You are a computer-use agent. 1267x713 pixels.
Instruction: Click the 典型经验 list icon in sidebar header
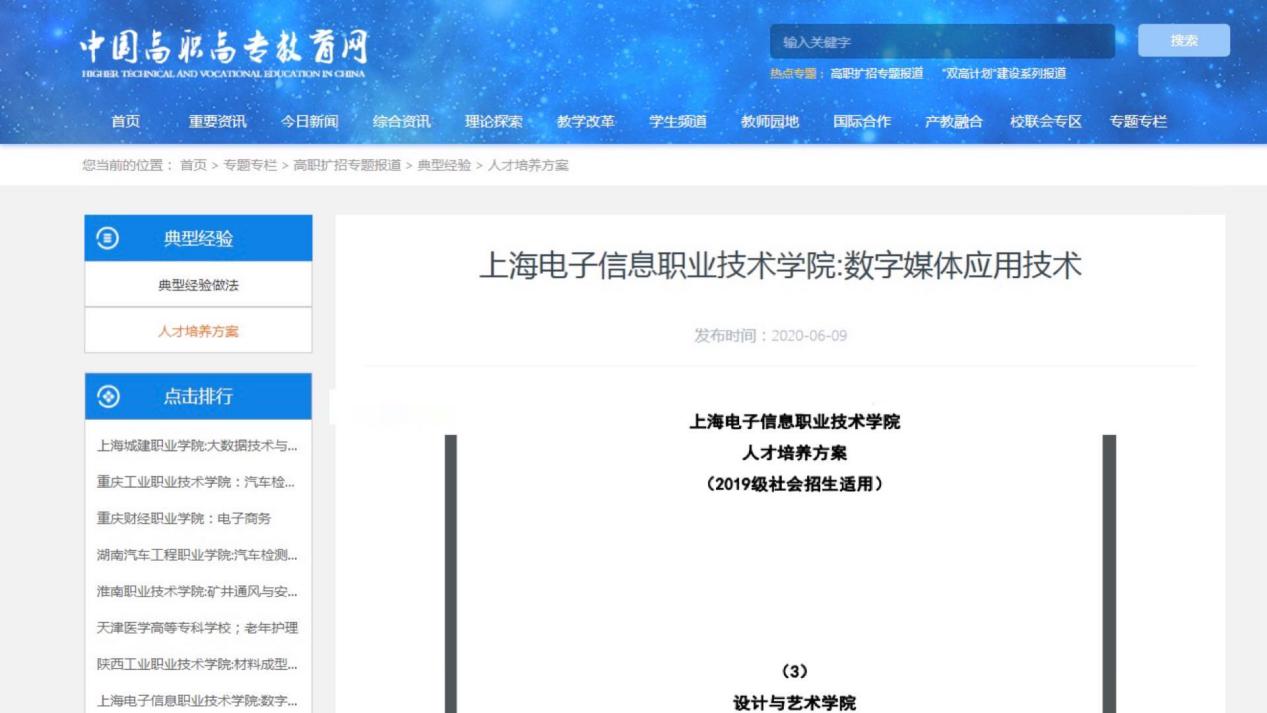[x=107, y=238]
